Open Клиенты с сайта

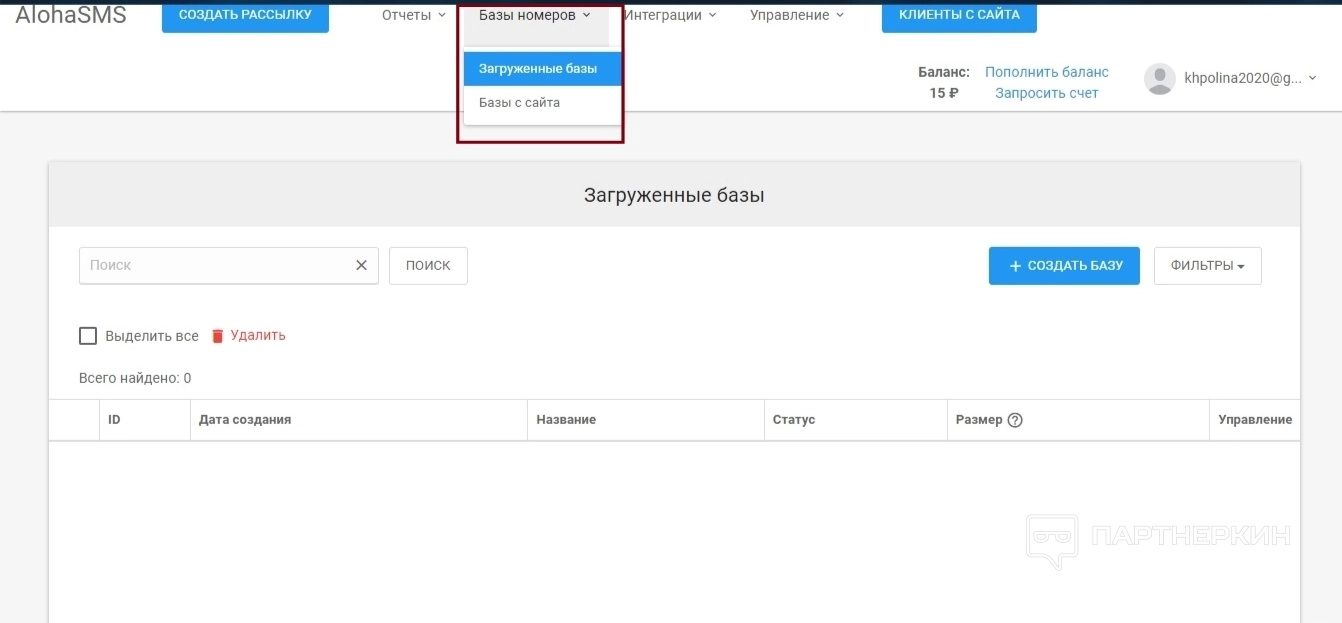(958, 15)
